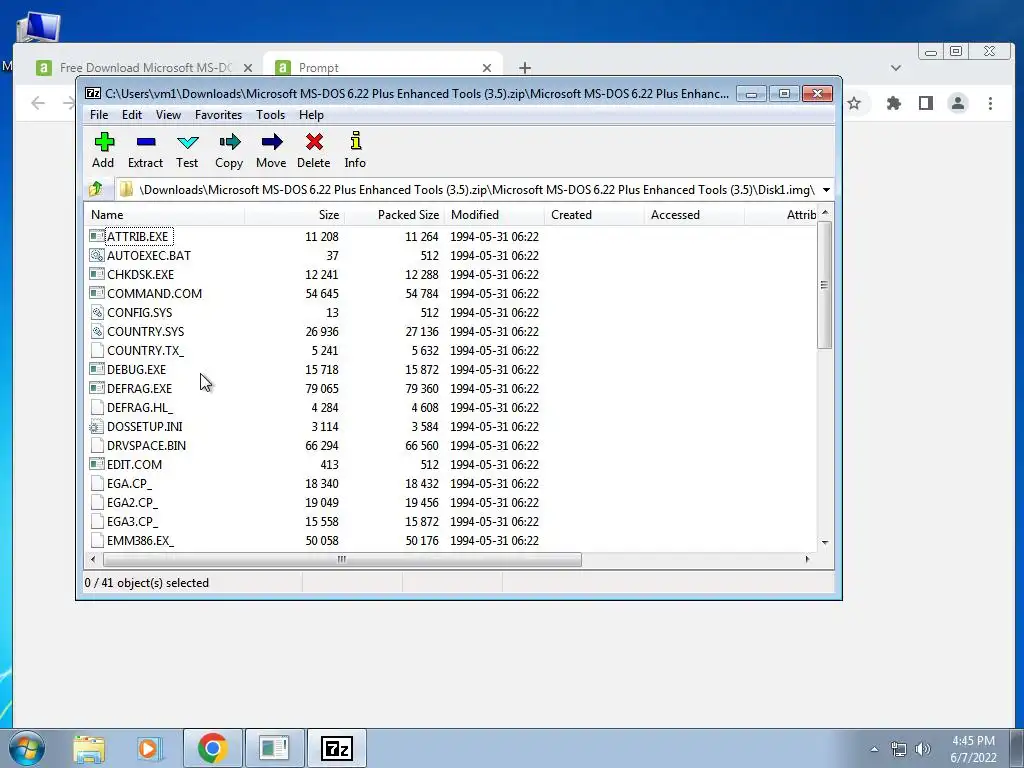Open Chrome extensions puzzle icon
Screen dimensions: 1024x768
[893, 103]
